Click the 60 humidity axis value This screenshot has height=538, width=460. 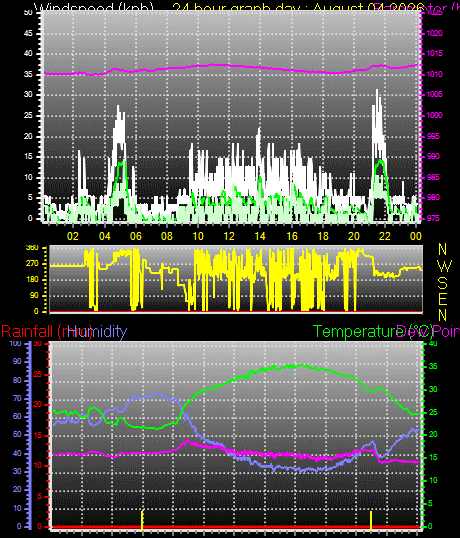tap(17, 417)
